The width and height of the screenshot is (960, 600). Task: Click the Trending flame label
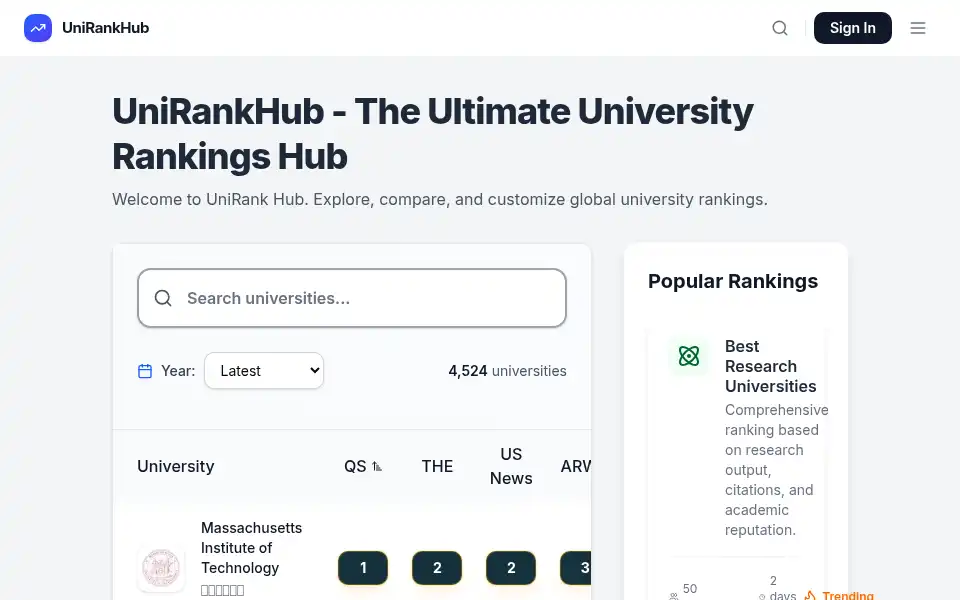point(839,595)
